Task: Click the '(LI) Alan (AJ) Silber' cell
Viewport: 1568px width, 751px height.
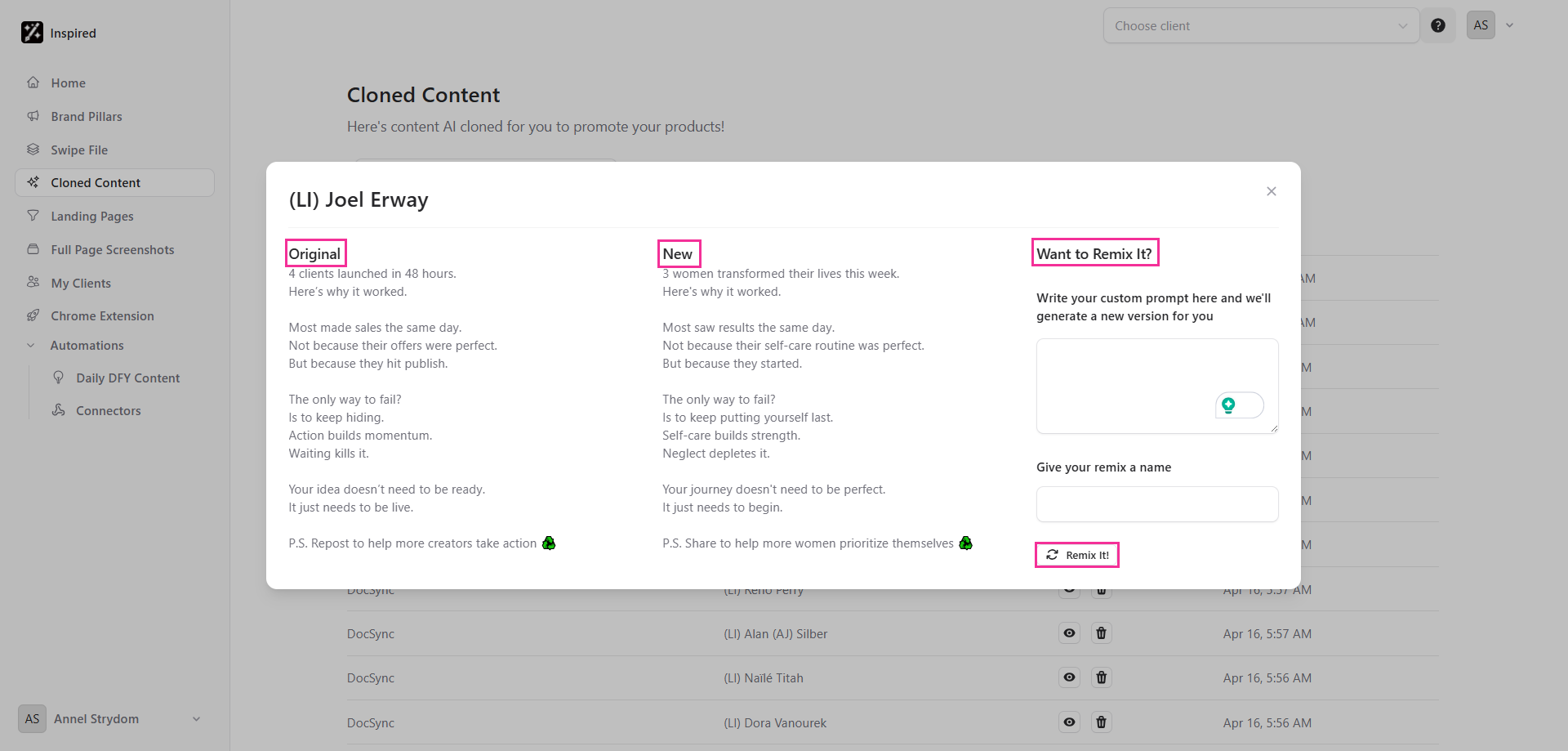Action: coord(775,634)
